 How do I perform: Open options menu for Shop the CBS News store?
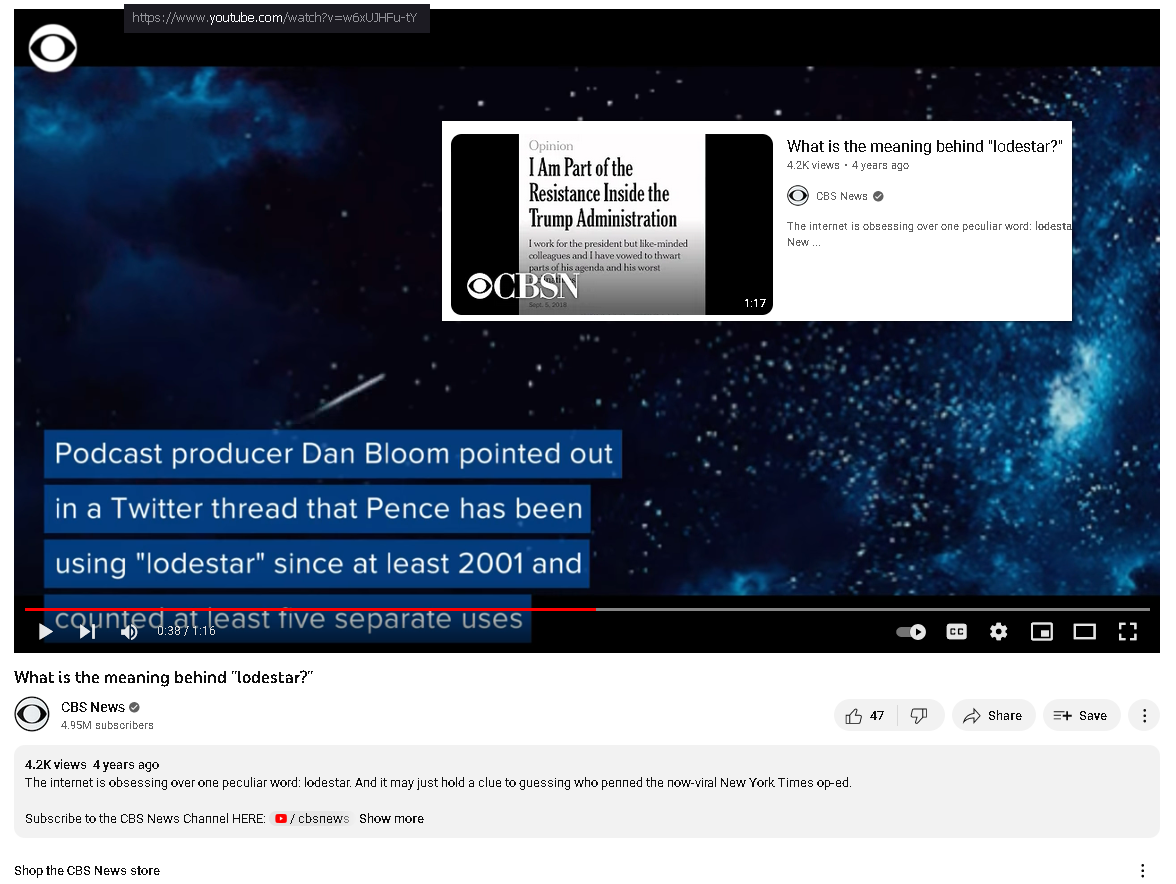coord(1142,871)
